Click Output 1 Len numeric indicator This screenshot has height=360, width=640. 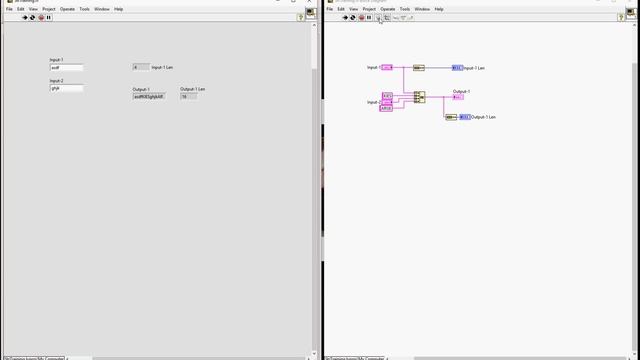(x=189, y=97)
